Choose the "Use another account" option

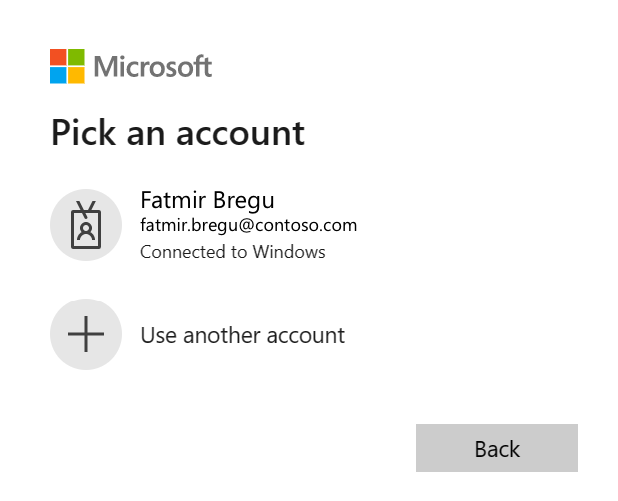pos(242,335)
